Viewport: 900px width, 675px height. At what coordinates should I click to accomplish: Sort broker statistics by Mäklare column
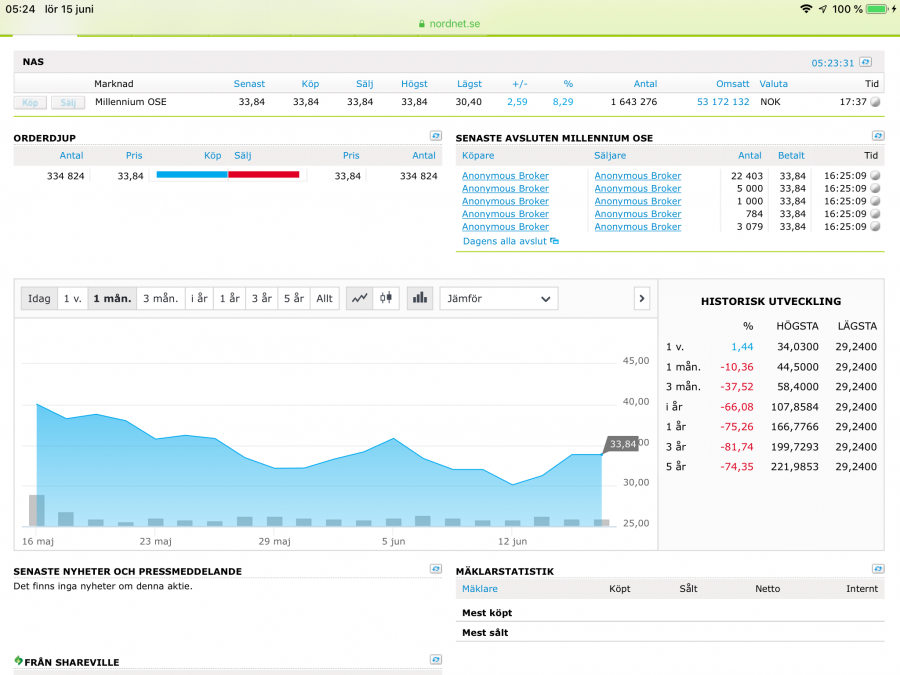[x=479, y=589]
